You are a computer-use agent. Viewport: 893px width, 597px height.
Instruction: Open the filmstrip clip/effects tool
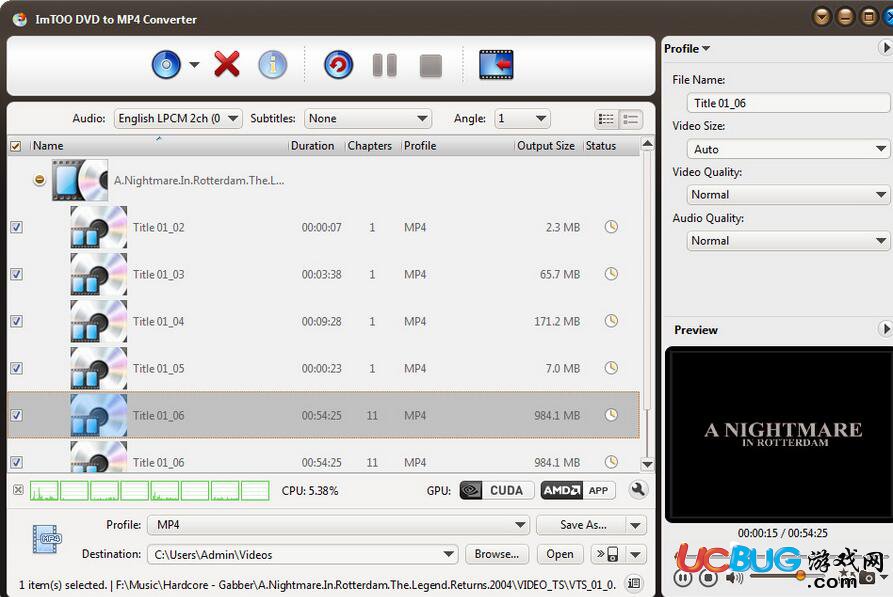(496, 64)
